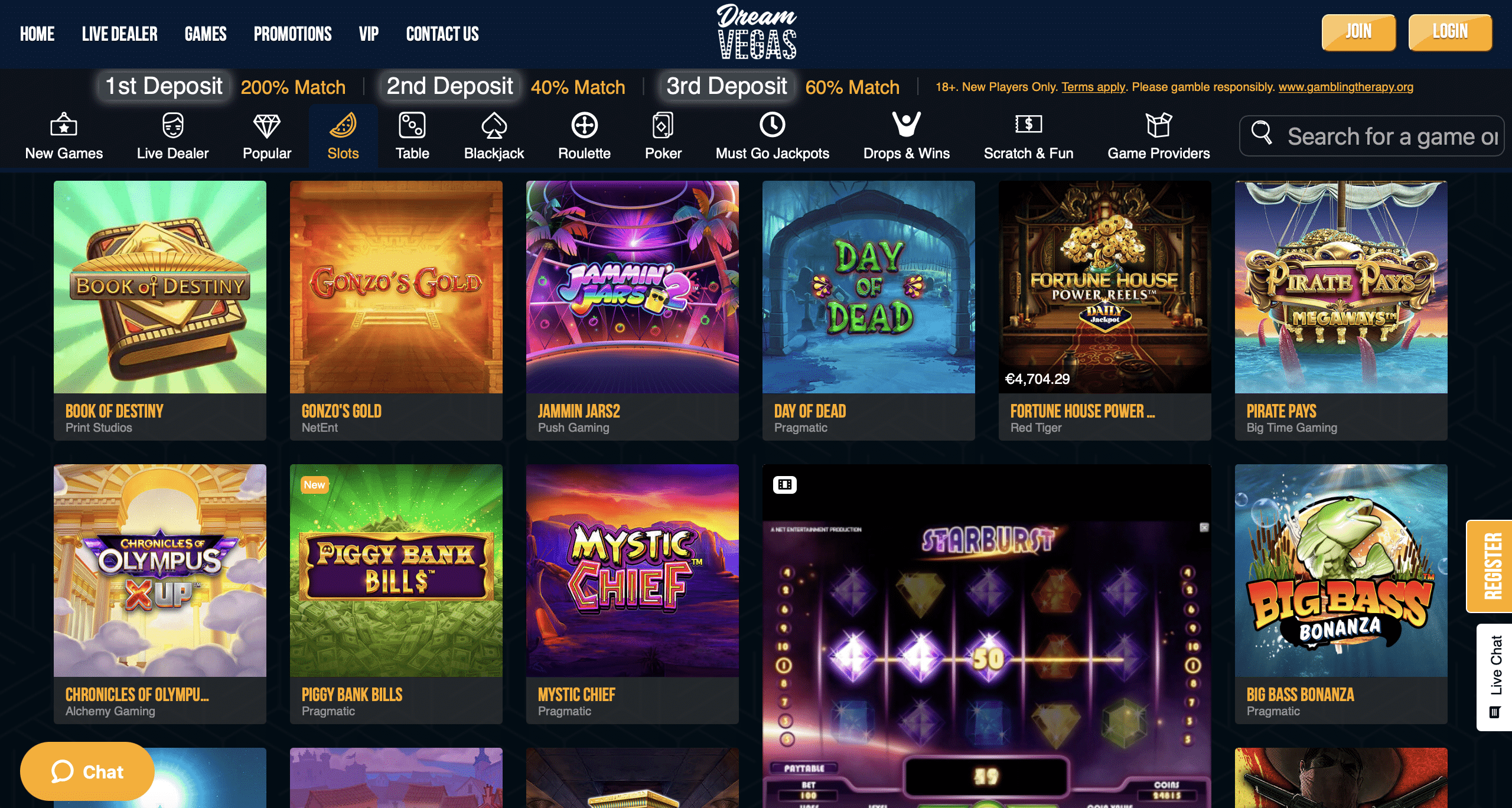Screen dimensions: 1512x808
Task: Open the Chat bubble button
Action: [87, 771]
